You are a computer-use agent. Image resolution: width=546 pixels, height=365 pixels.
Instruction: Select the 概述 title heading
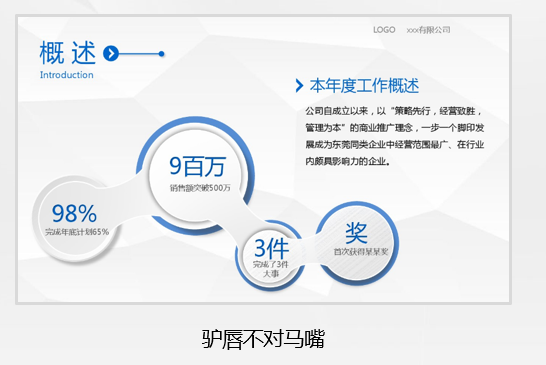click(x=68, y=53)
